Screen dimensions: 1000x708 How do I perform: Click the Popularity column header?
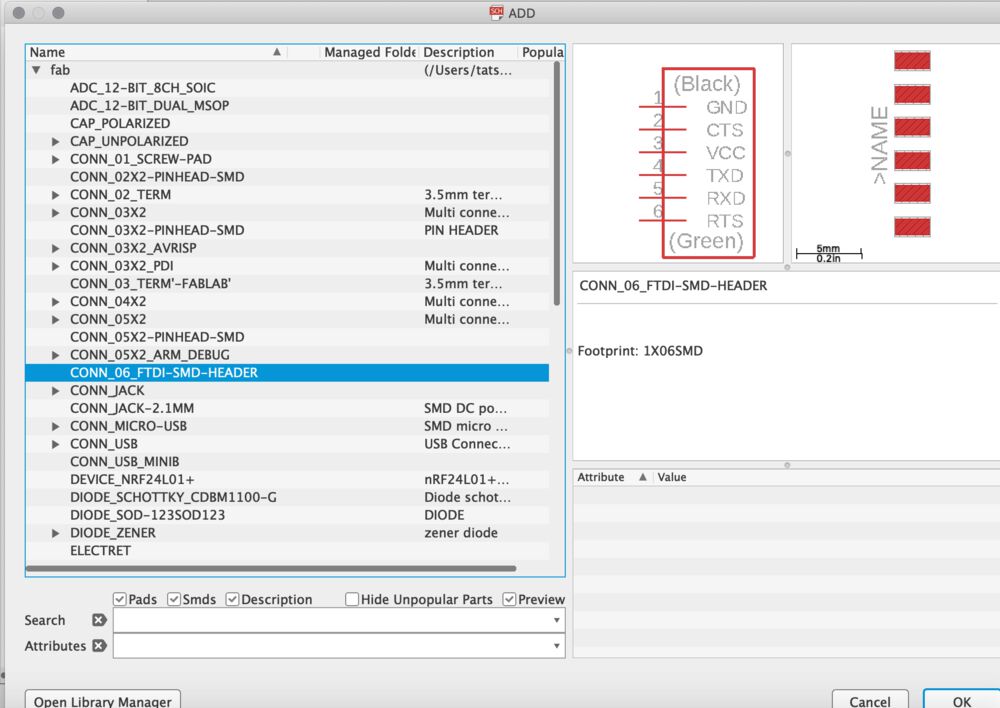(541, 52)
